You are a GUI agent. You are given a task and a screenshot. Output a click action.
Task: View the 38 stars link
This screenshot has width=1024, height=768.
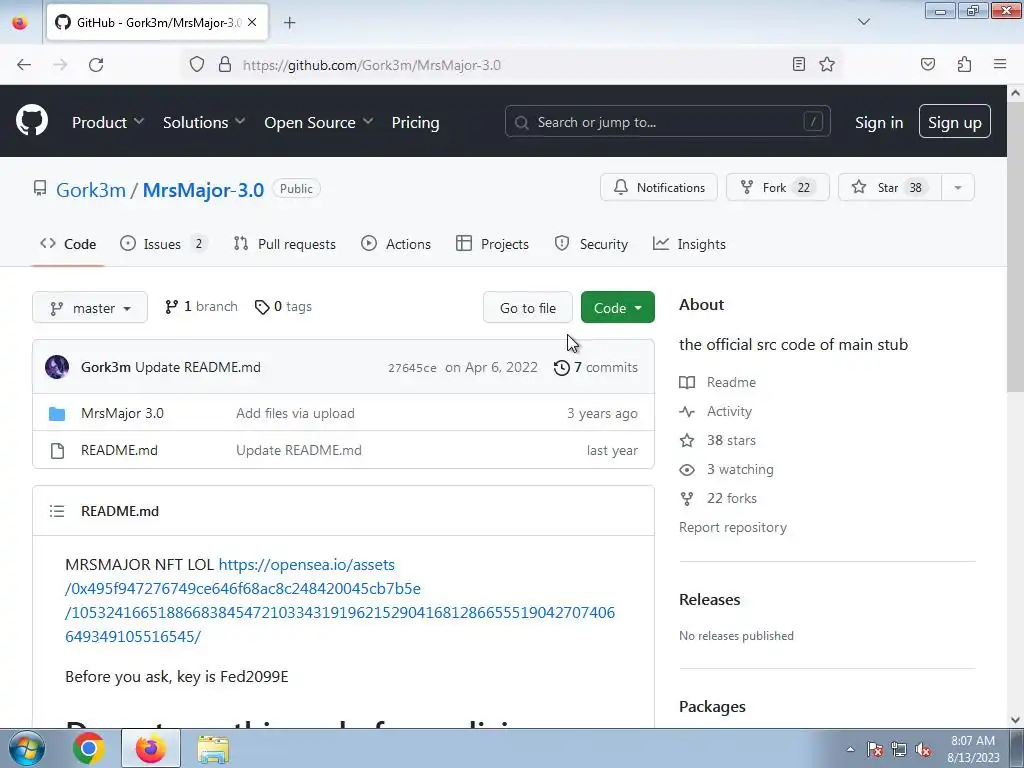coord(718,440)
